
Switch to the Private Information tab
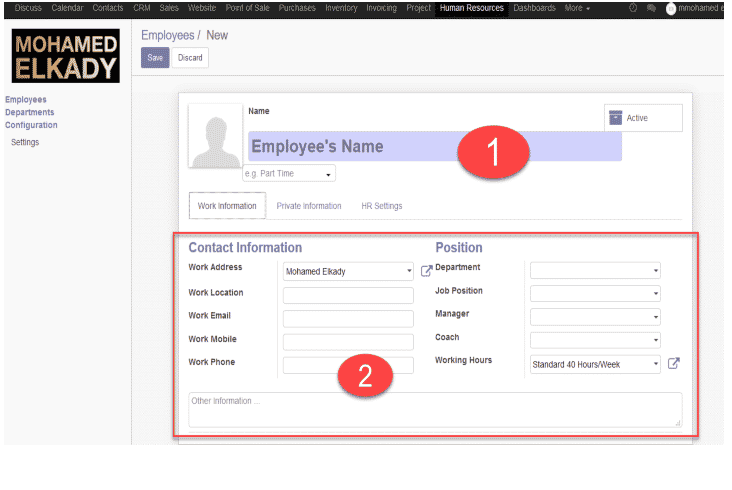[x=309, y=206]
